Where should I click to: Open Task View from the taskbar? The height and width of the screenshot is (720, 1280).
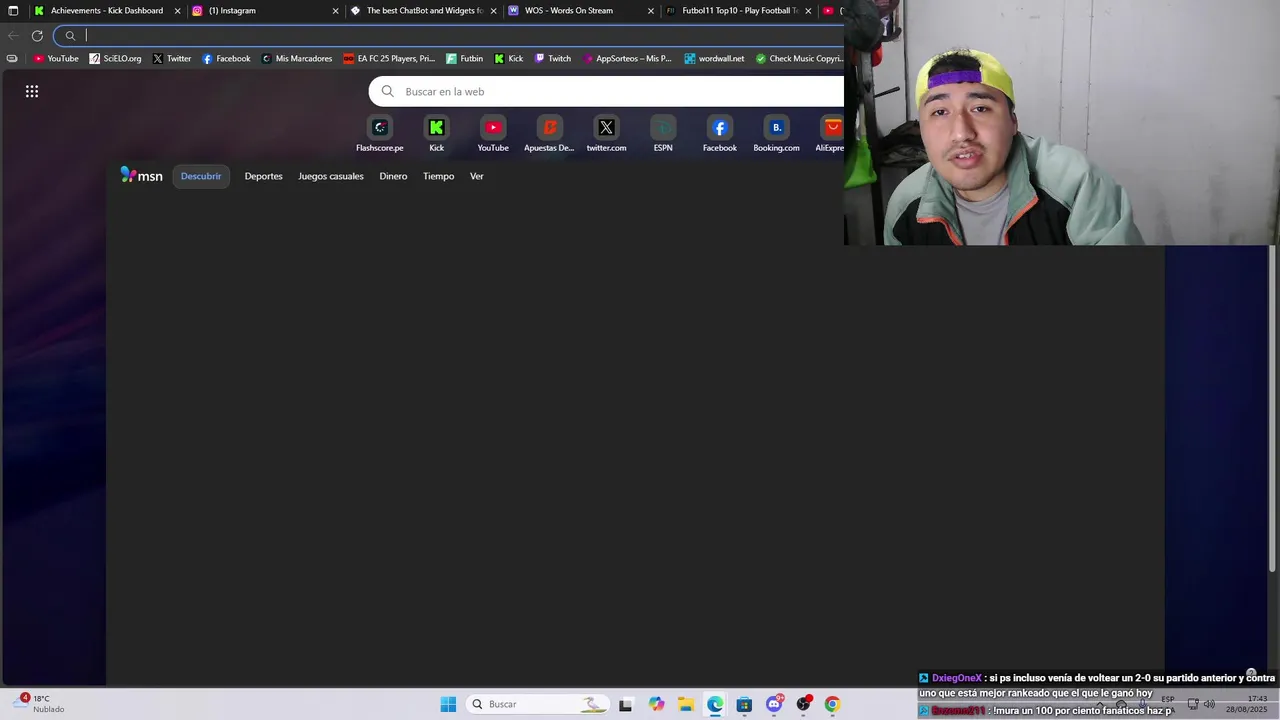point(625,704)
